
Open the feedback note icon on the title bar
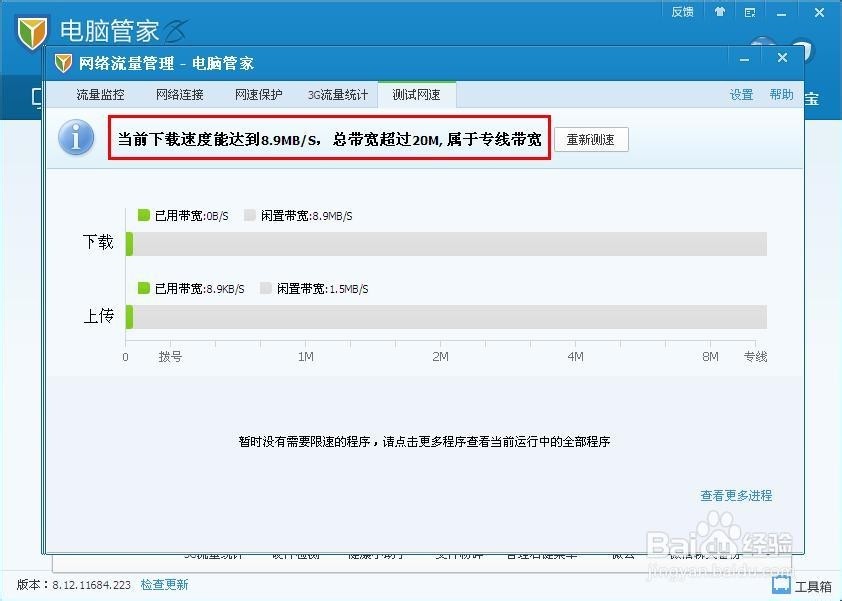[749, 12]
